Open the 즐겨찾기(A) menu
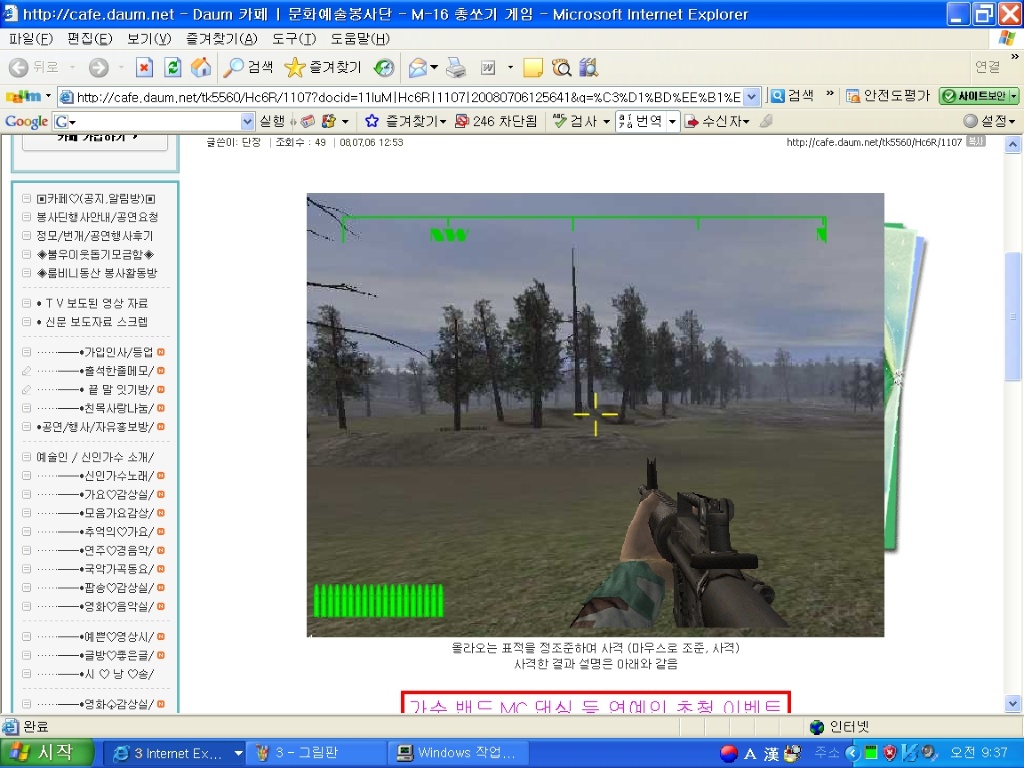This screenshot has width=1024, height=768. (x=221, y=39)
